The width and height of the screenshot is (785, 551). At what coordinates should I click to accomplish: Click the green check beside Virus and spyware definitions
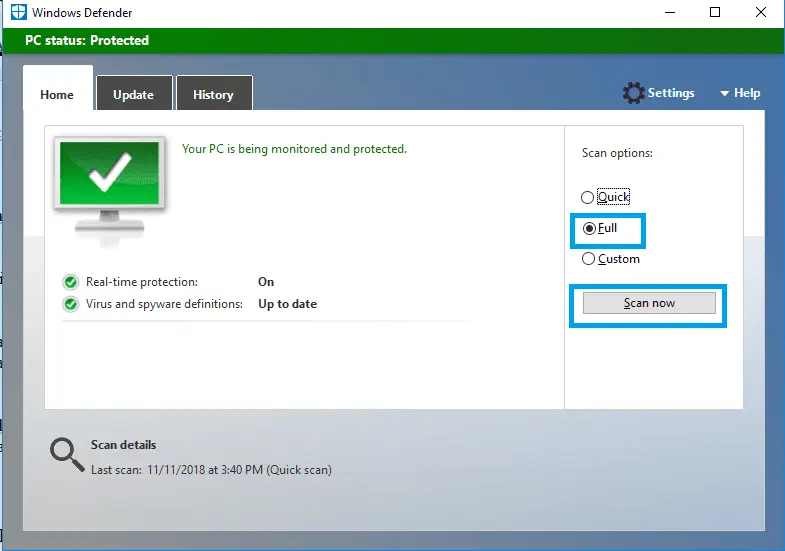point(70,304)
